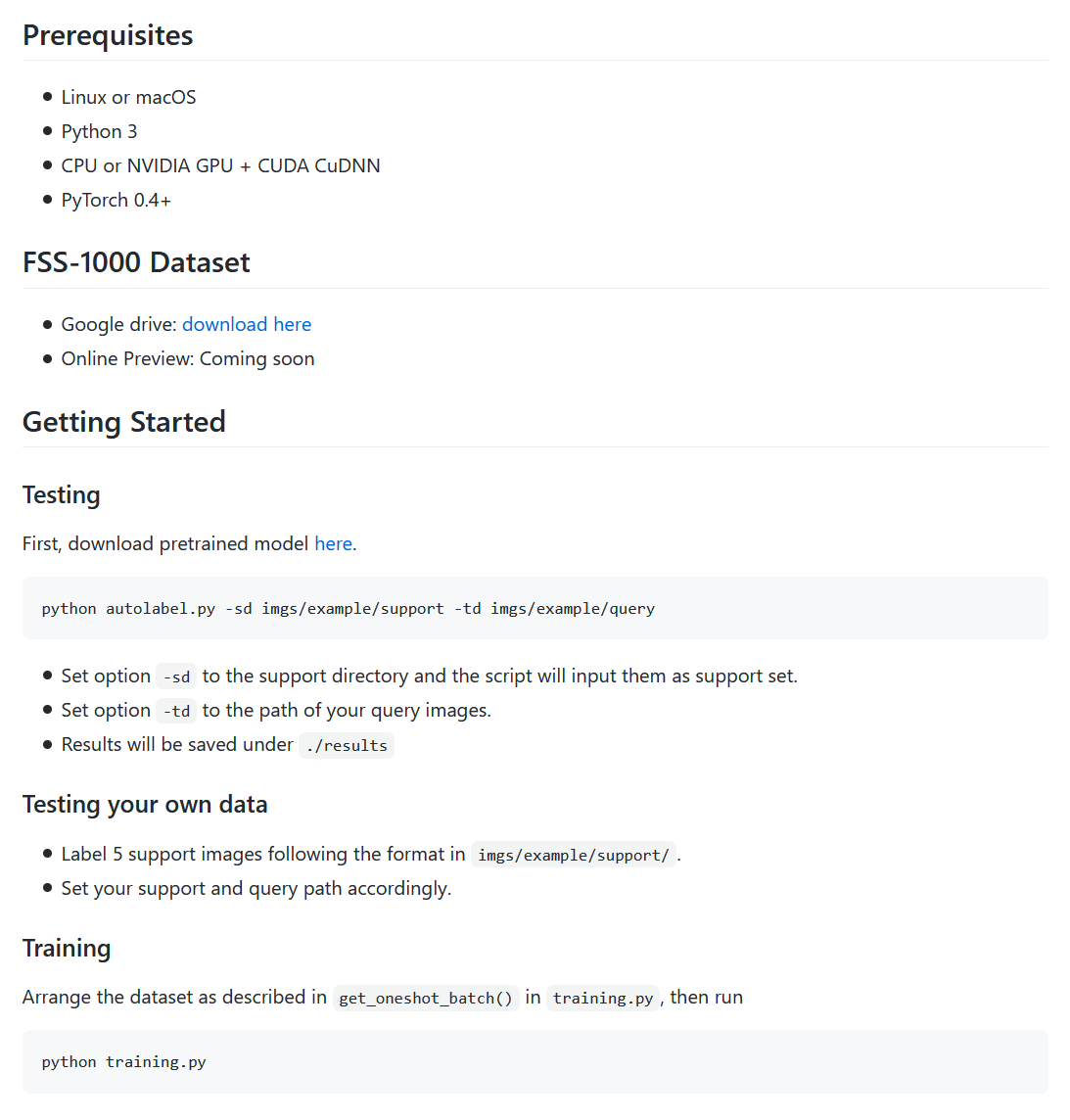Screen dimensions: 1070x1120
Task: Click the "./results" inline code
Action: coord(347,746)
